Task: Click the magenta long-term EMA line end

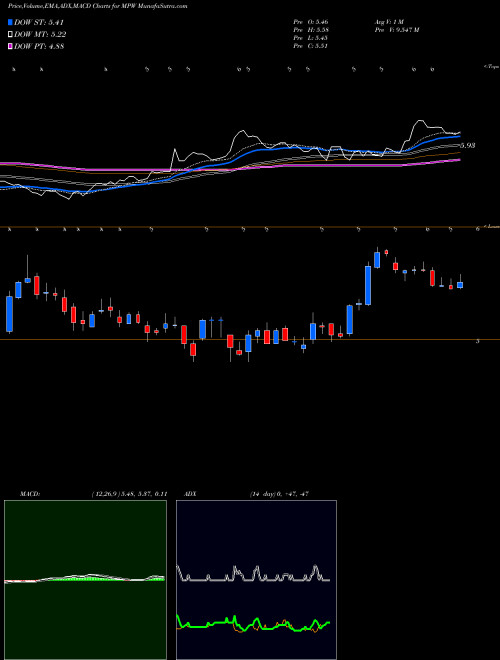Action: pos(458,160)
